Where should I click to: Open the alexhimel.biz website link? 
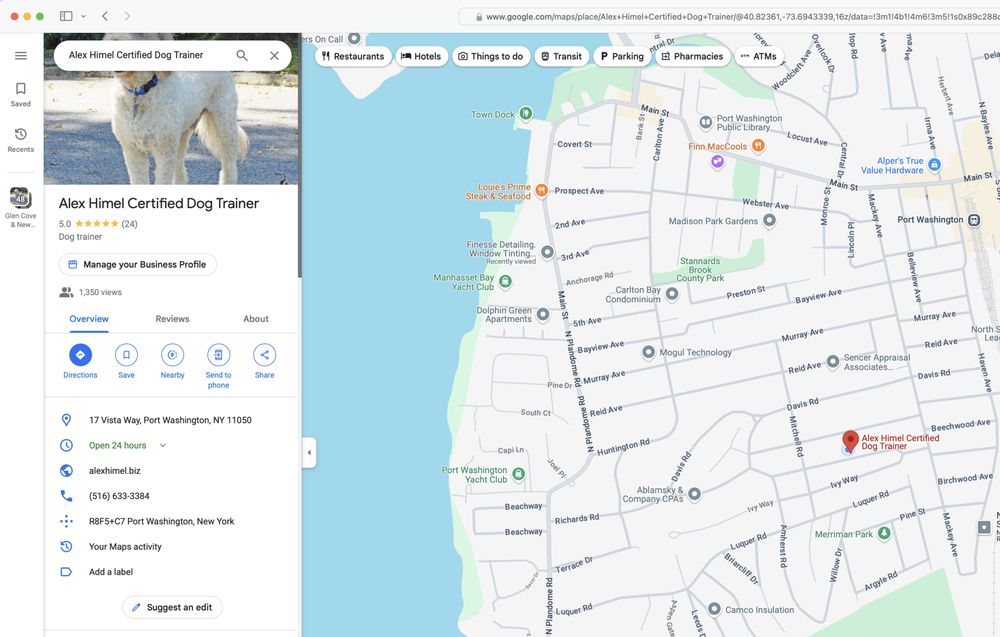point(114,471)
